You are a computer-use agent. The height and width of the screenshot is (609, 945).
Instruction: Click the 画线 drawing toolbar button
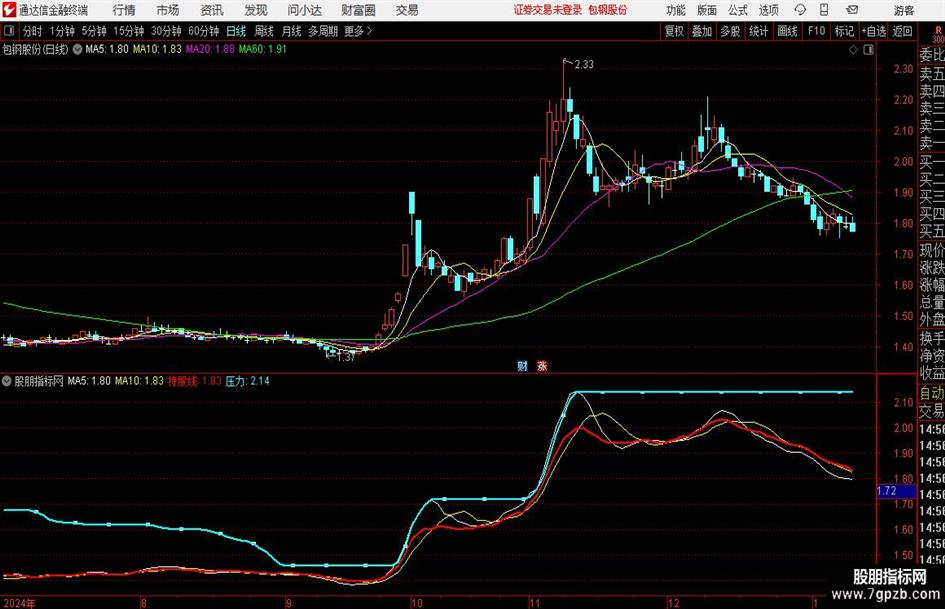(787, 31)
